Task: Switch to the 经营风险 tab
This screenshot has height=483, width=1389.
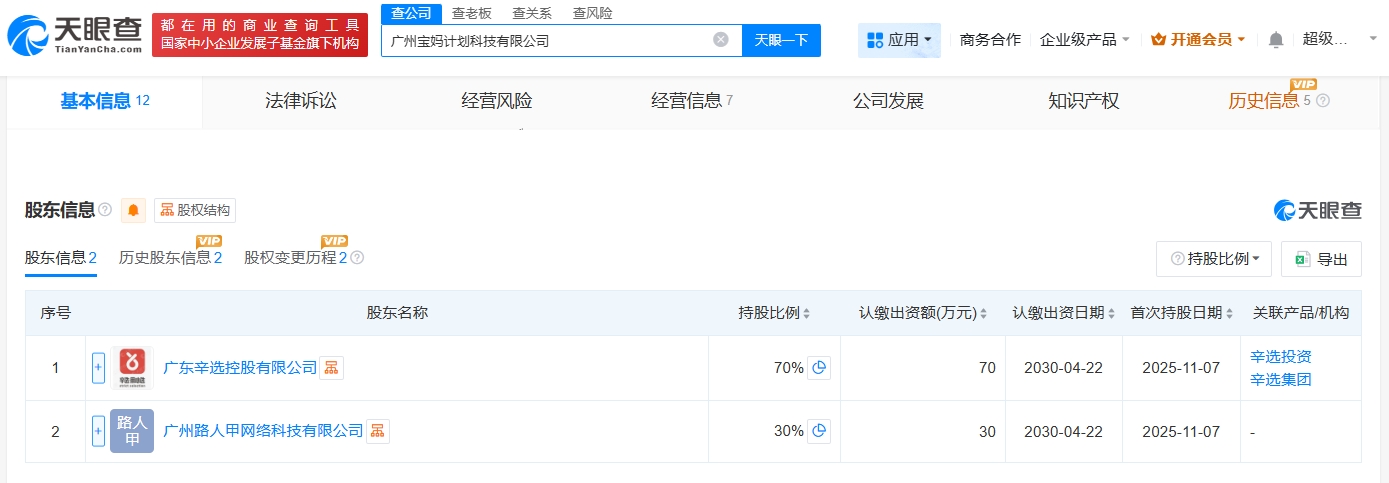Action: pyautogui.click(x=496, y=101)
